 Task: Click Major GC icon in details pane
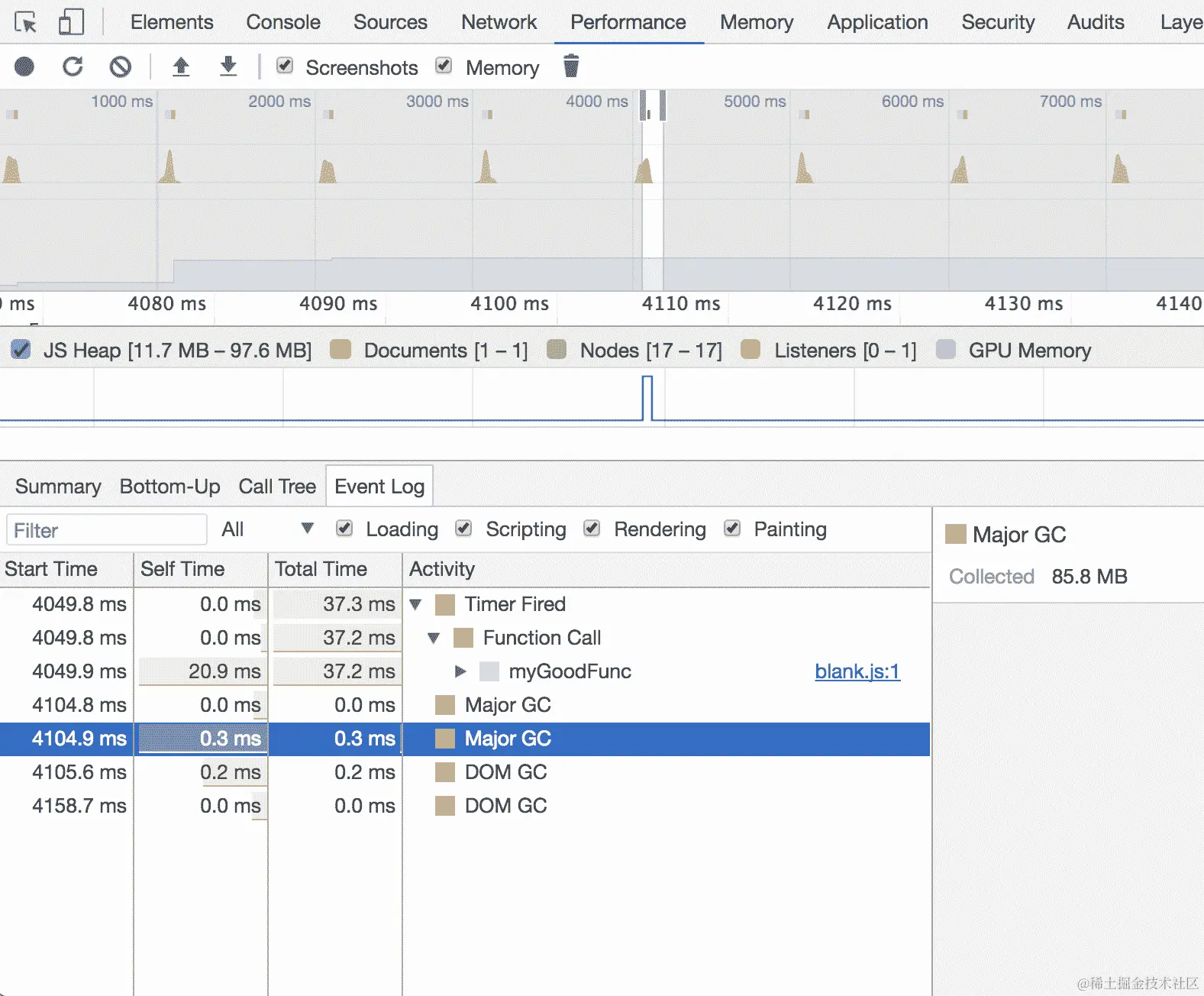pos(956,534)
